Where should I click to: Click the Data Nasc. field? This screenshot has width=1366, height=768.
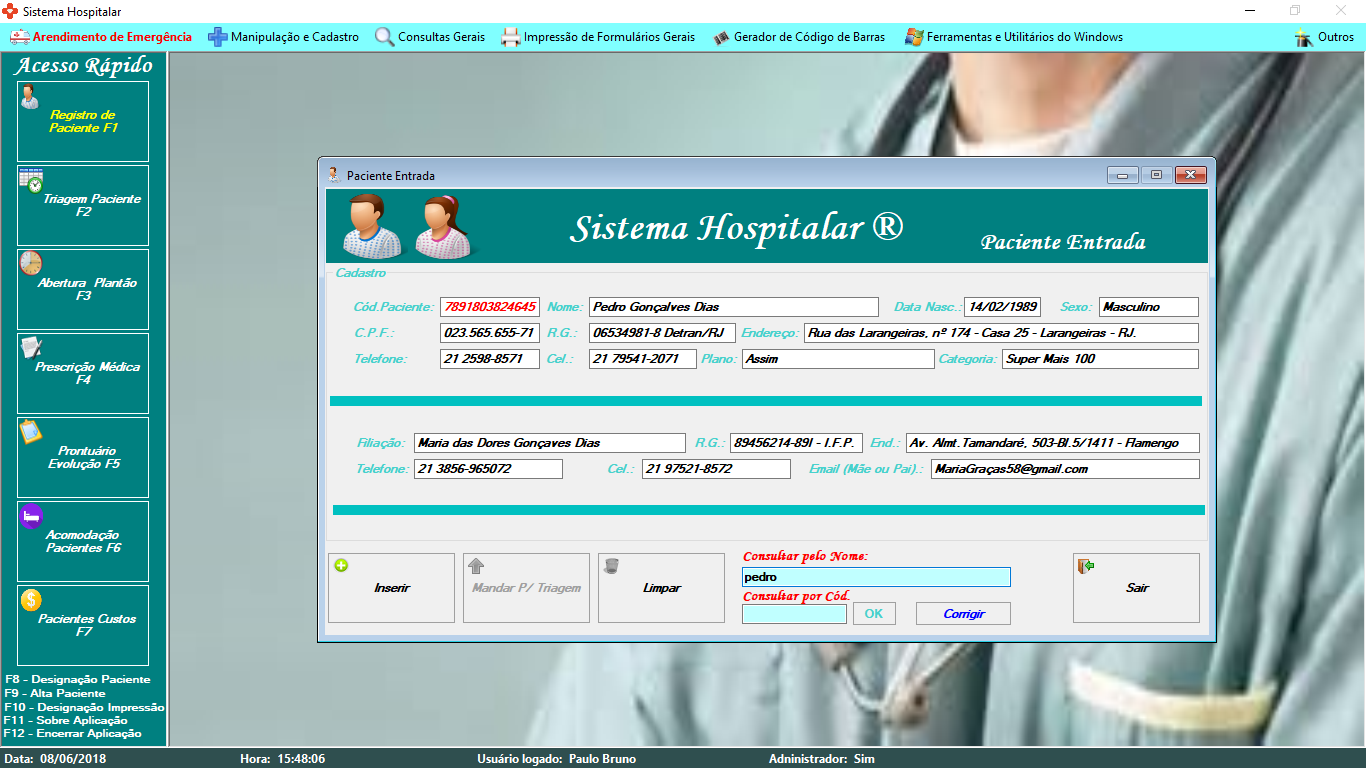tap(1002, 307)
